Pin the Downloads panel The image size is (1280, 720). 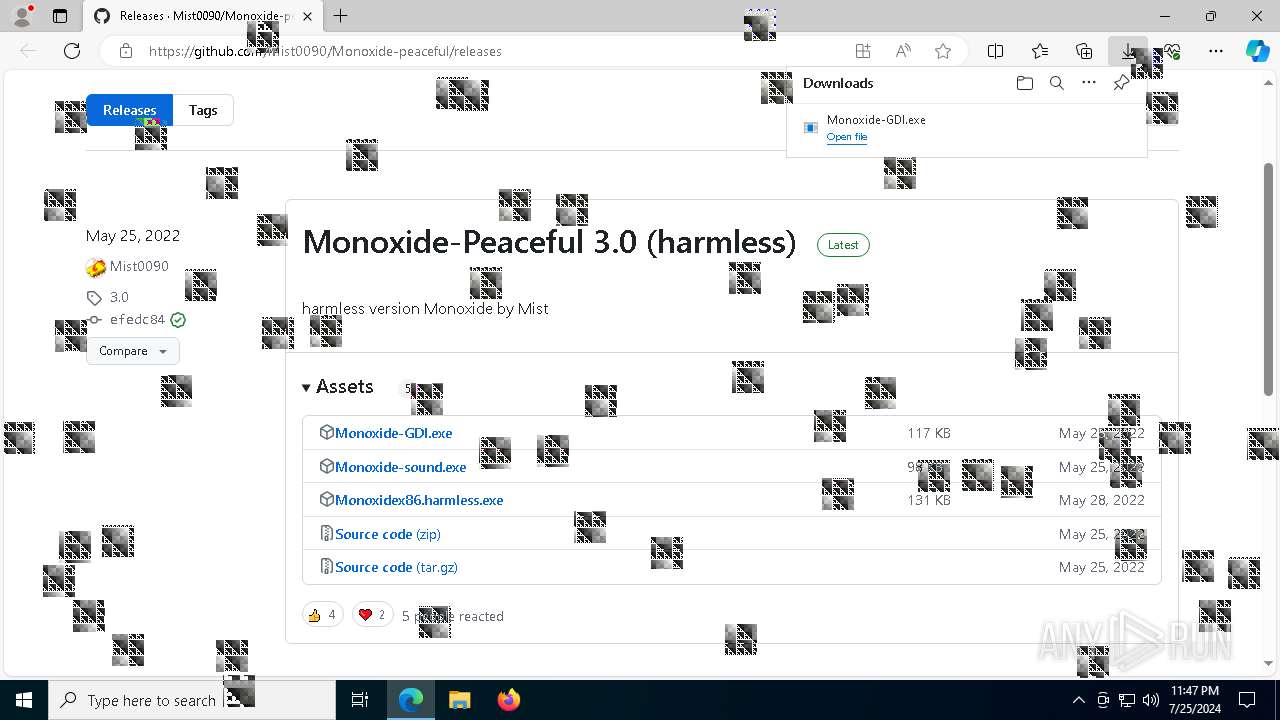[1121, 83]
